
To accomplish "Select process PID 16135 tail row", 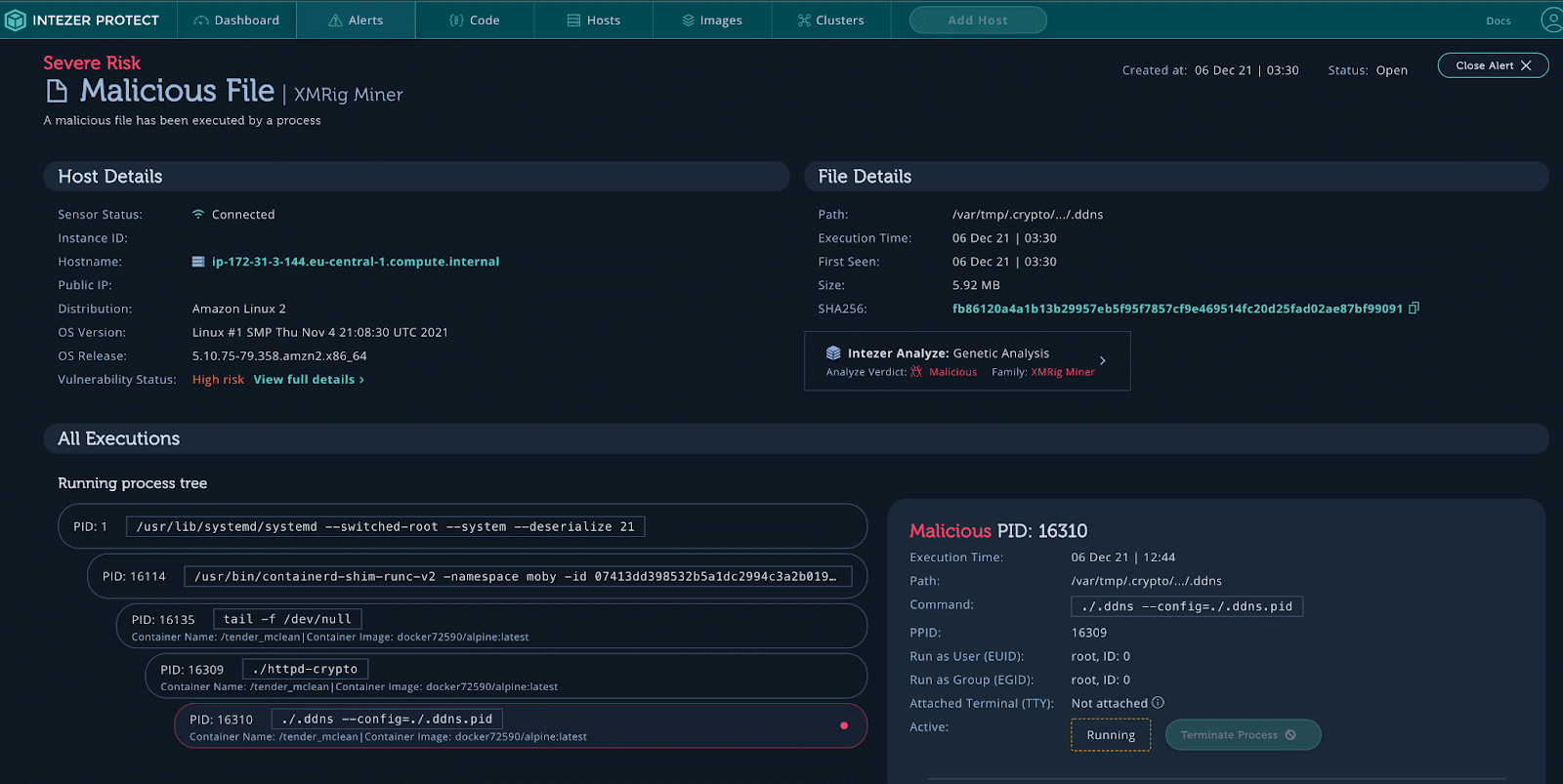I will (x=491, y=626).
